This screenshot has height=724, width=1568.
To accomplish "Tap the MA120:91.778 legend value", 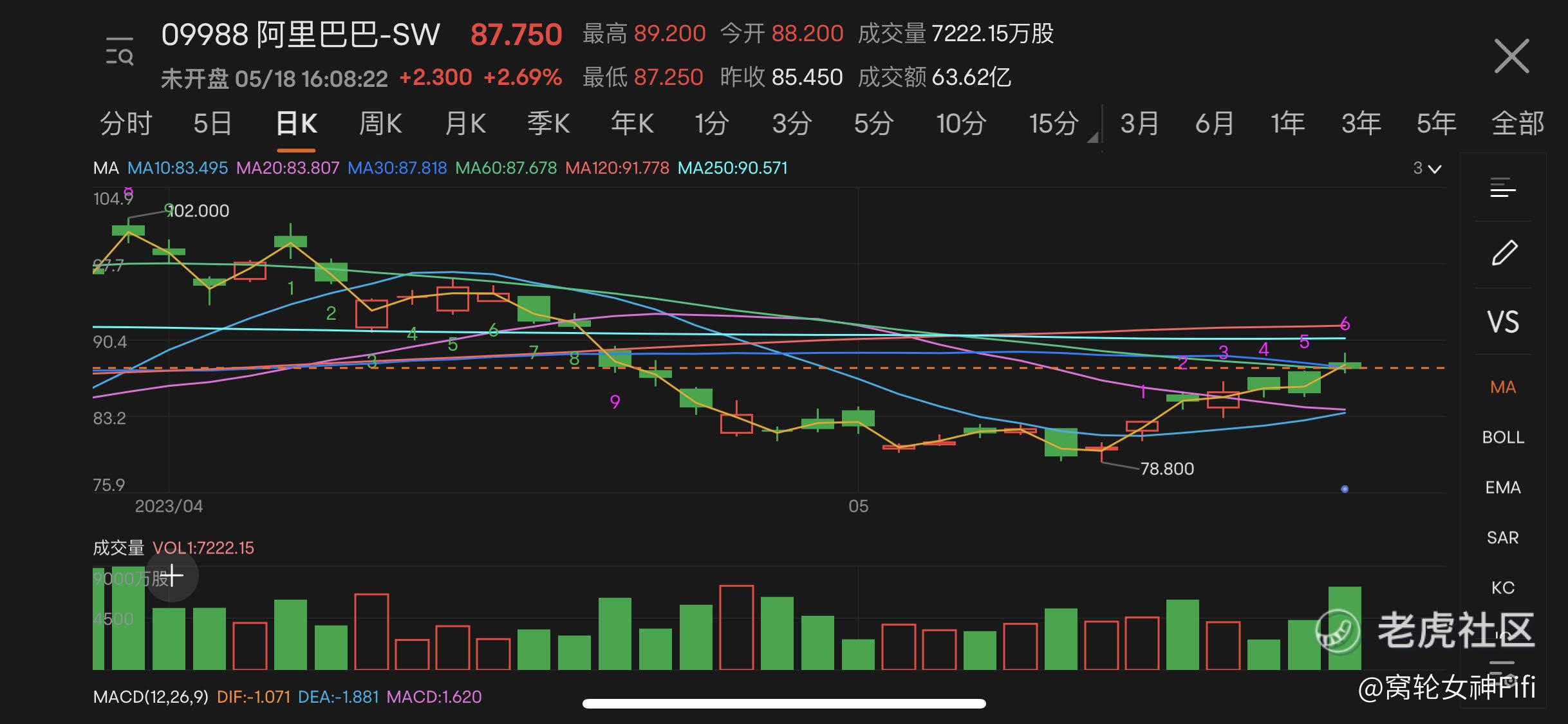I will pos(617,168).
